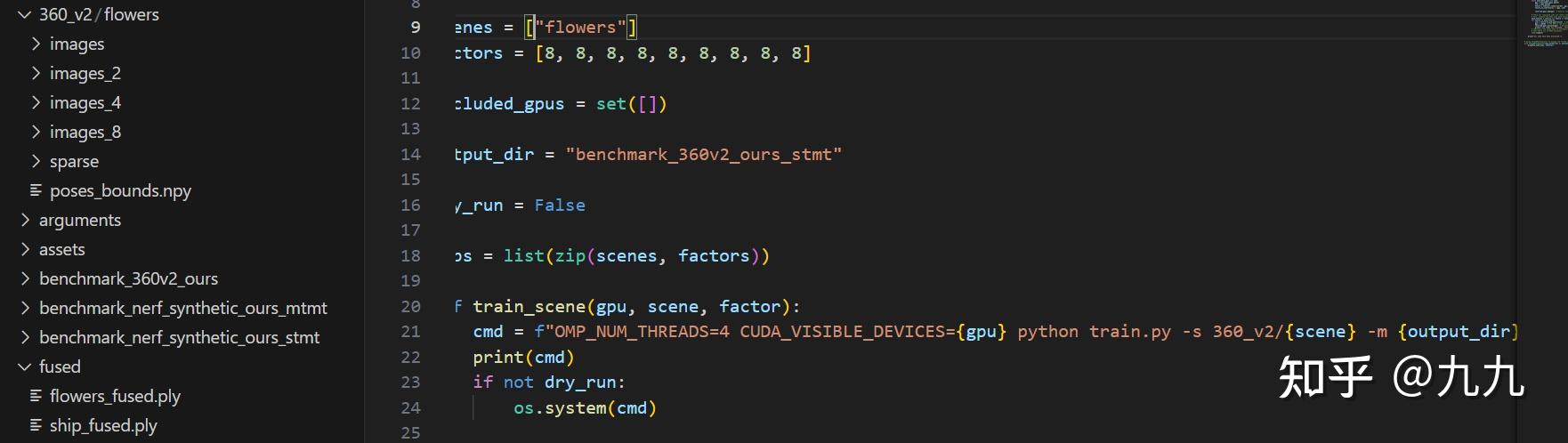The image size is (1568, 443).
Task: Click the code minimap preview
Action: 1546,22
